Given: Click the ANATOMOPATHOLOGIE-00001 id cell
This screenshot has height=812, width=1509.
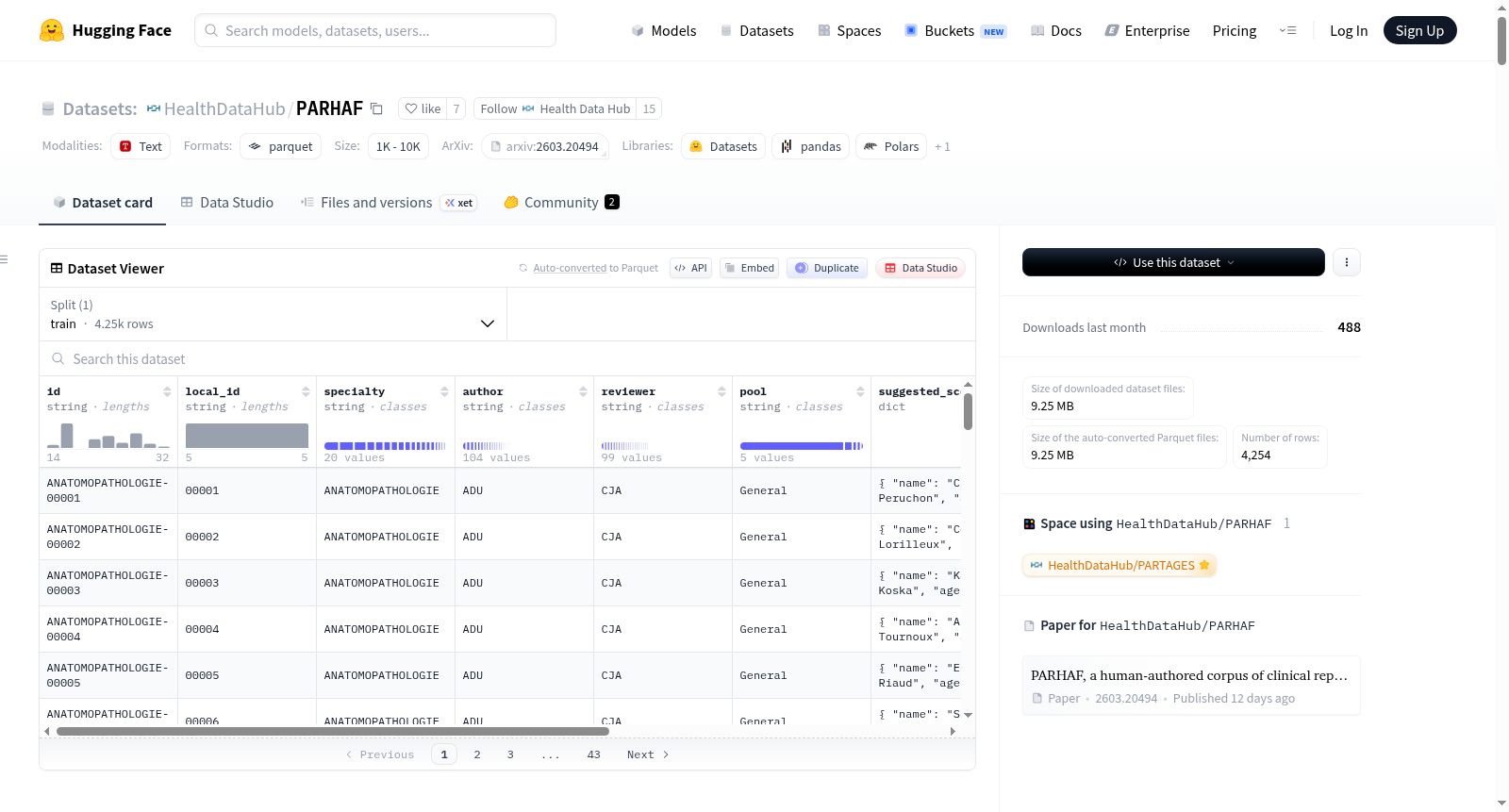Looking at the screenshot, I should tap(108, 490).
